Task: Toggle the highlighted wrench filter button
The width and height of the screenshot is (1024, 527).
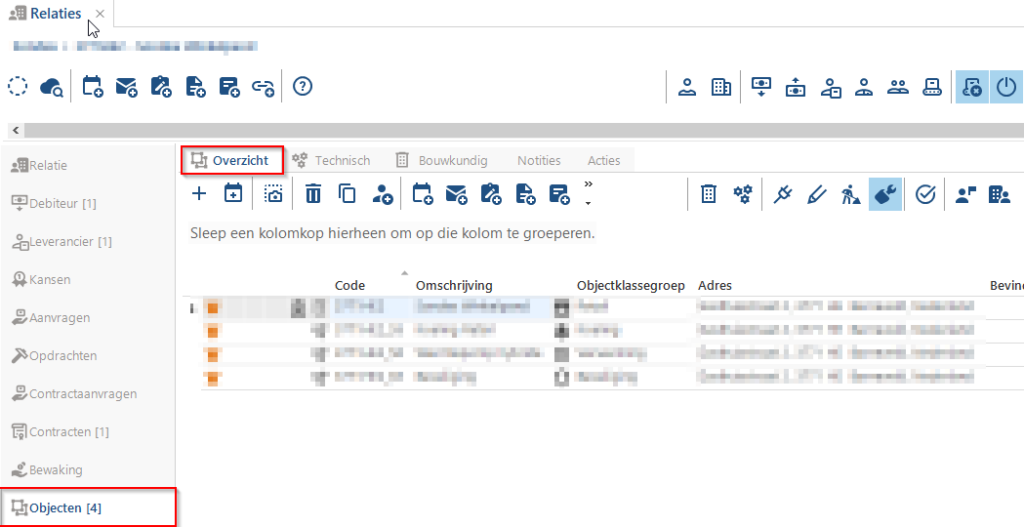Action: pos(886,194)
